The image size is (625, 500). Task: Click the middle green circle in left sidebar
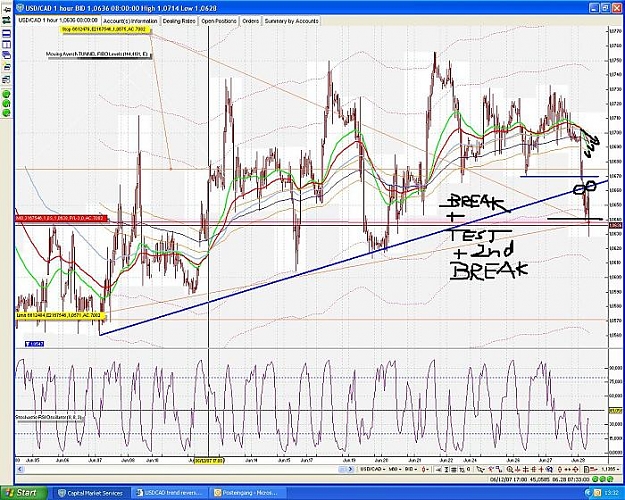coord(6,104)
